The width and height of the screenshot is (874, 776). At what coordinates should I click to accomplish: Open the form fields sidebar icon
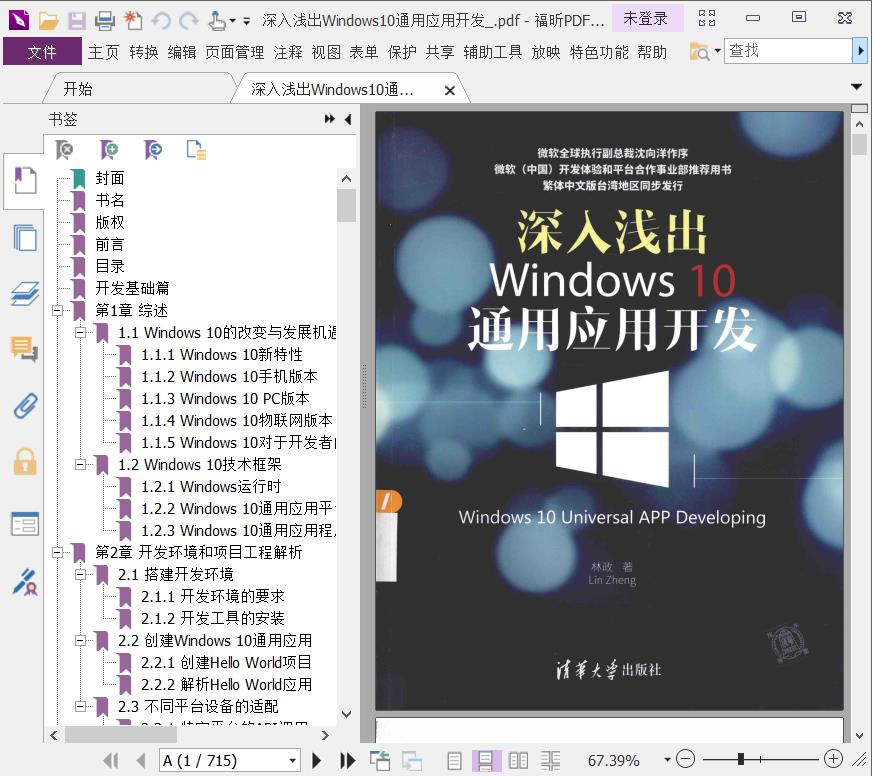tap(25, 524)
